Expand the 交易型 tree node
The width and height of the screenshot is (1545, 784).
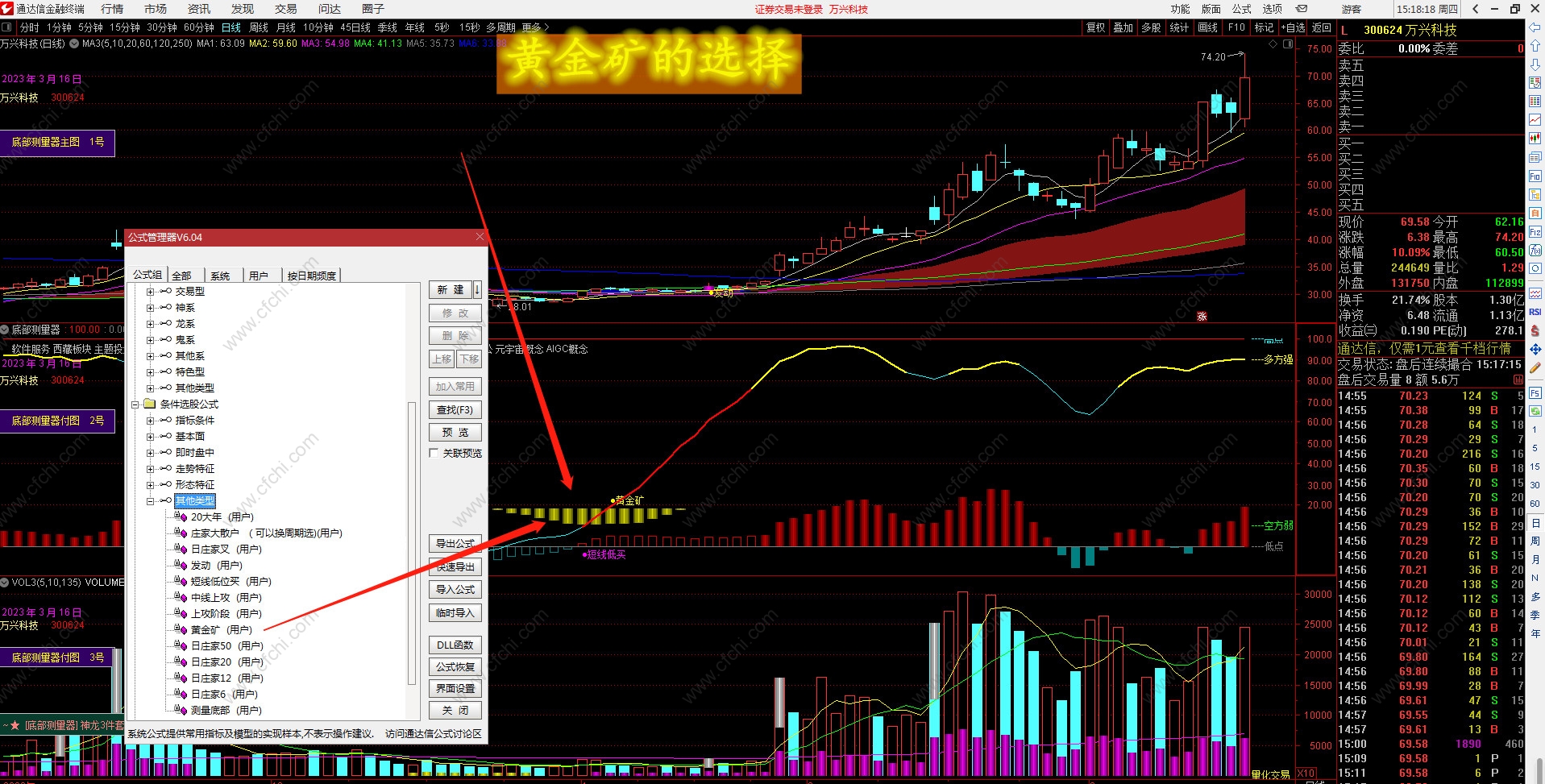(x=150, y=292)
